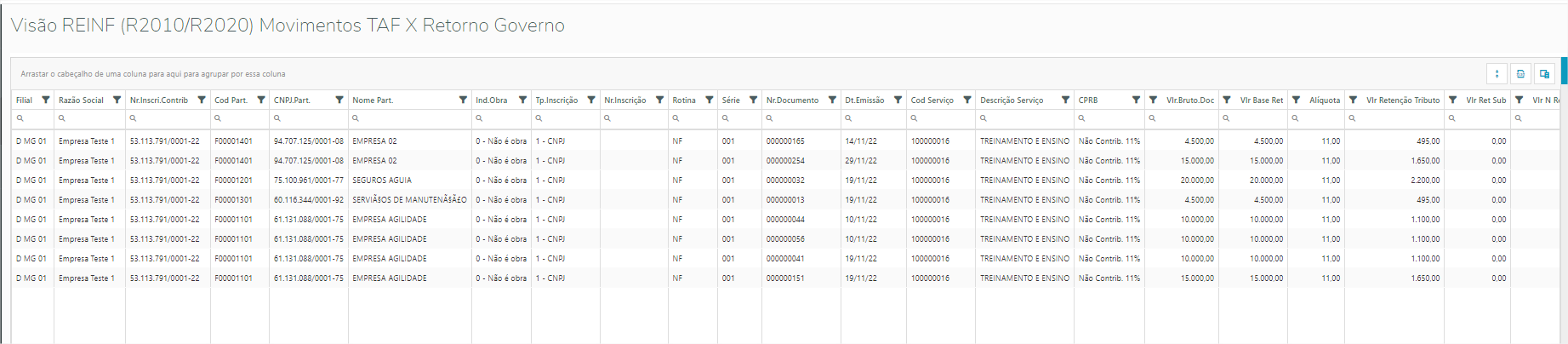Select the SEGUROS AGUIA row
The height and width of the screenshot is (344, 1568).
tap(382, 181)
